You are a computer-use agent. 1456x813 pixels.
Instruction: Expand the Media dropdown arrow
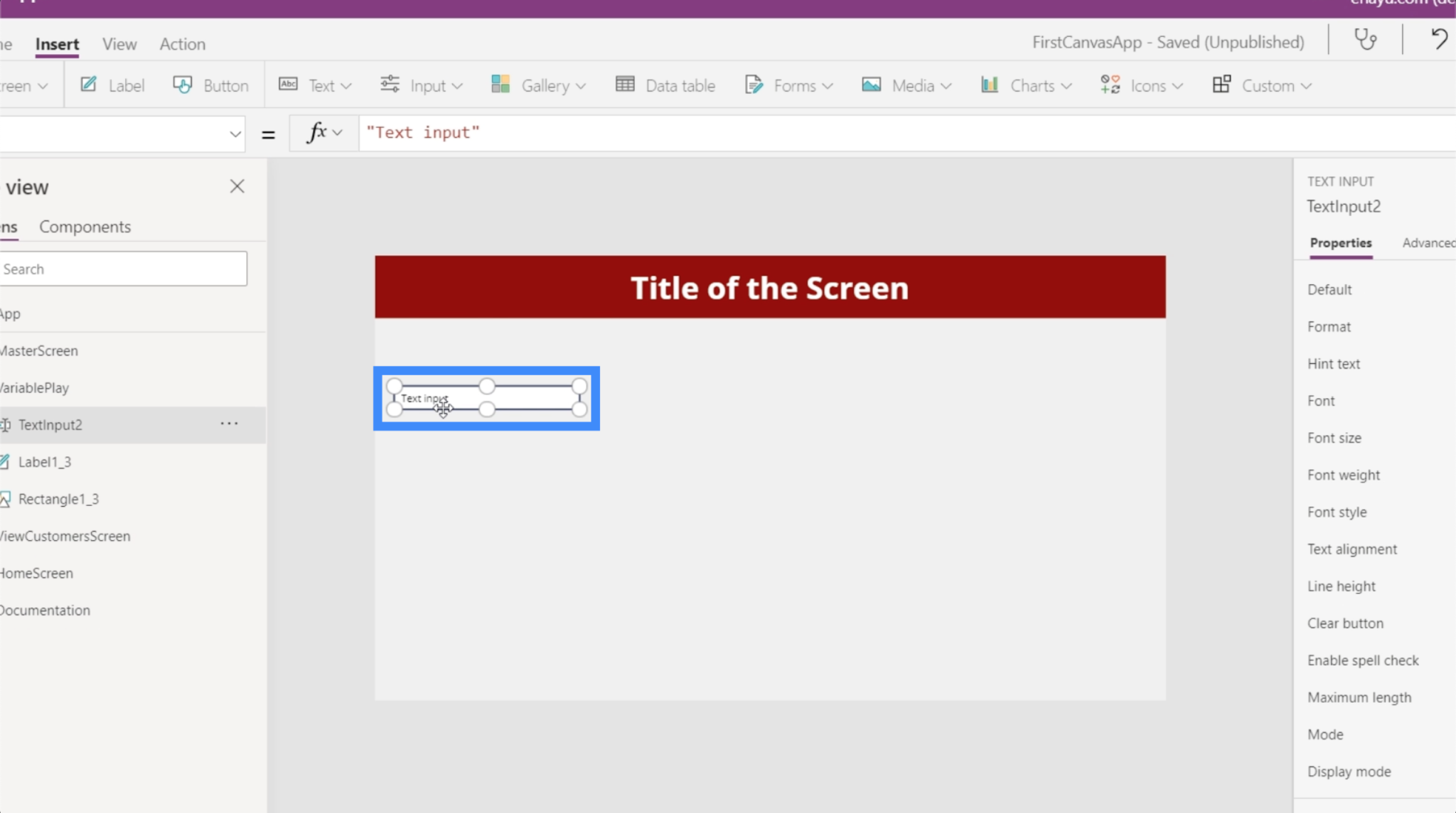click(x=946, y=86)
